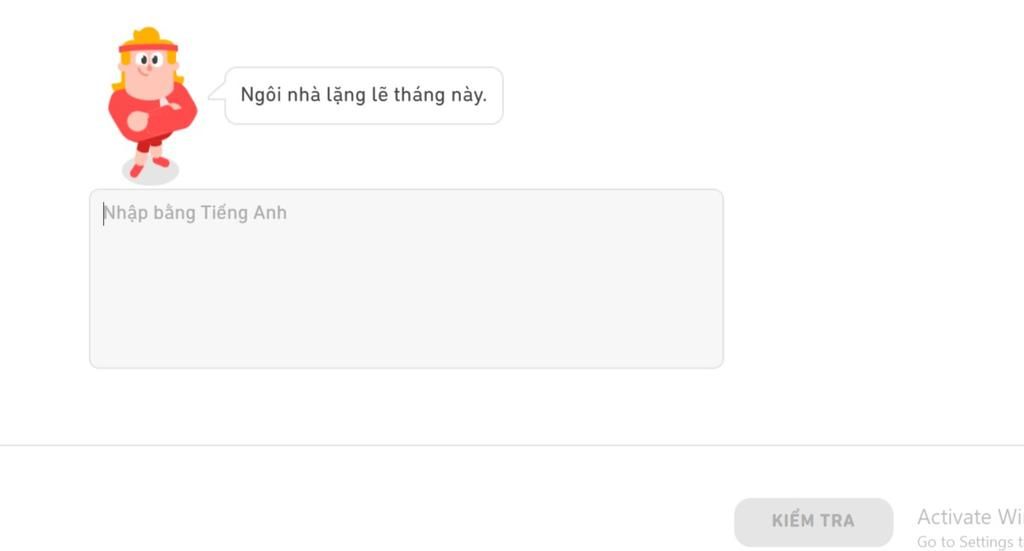
Task: Click the word "này" in the sentence
Action: tap(464, 96)
